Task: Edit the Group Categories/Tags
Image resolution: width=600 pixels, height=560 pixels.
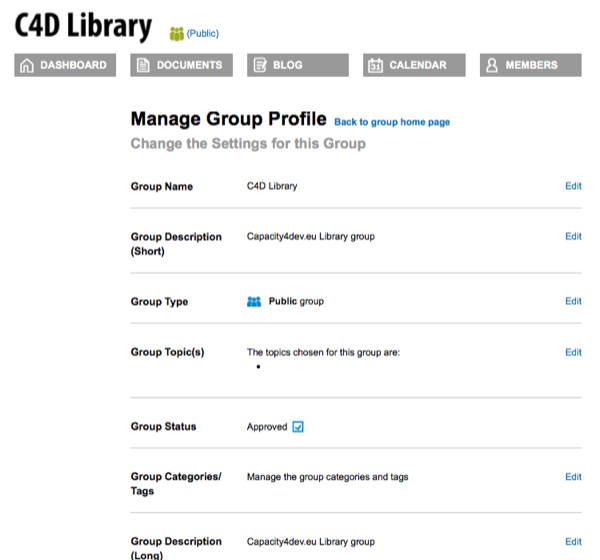Action: click(573, 477)
